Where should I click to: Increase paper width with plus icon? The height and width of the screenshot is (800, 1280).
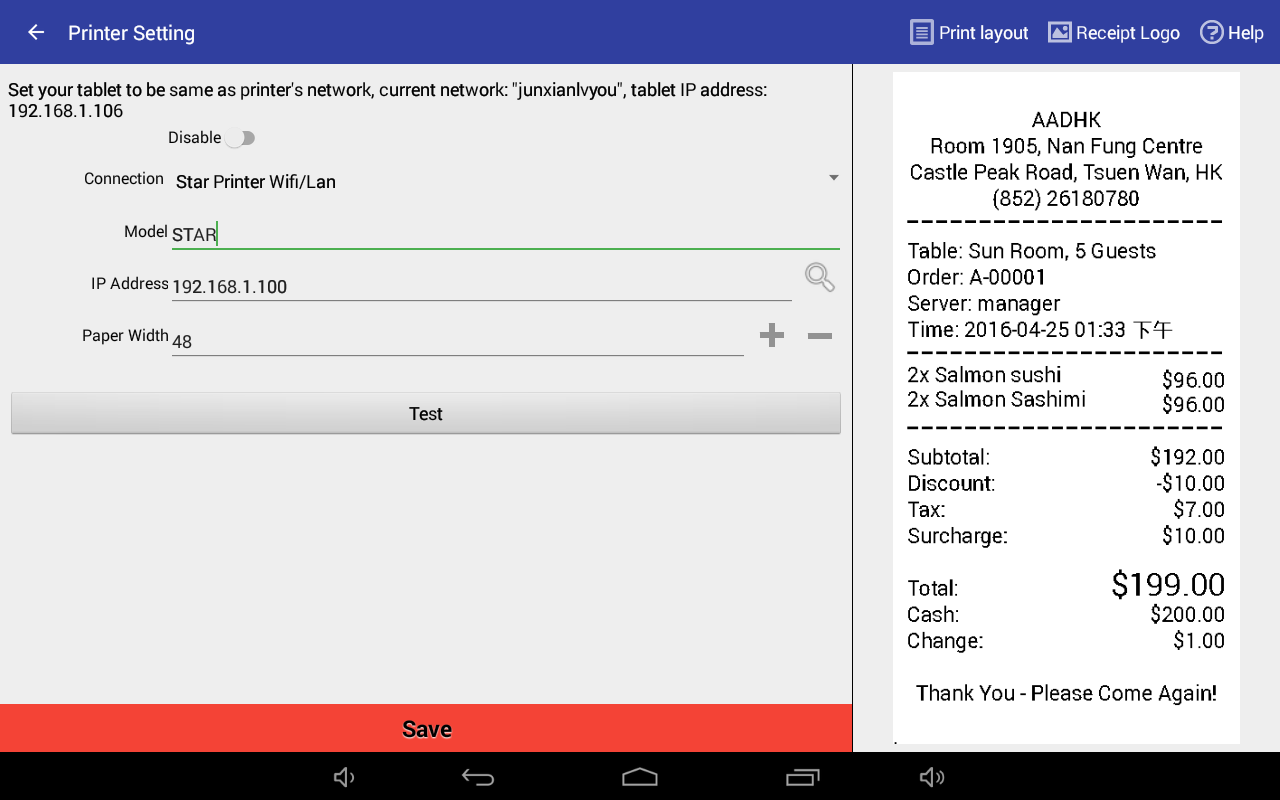click(x=772, y=336)
